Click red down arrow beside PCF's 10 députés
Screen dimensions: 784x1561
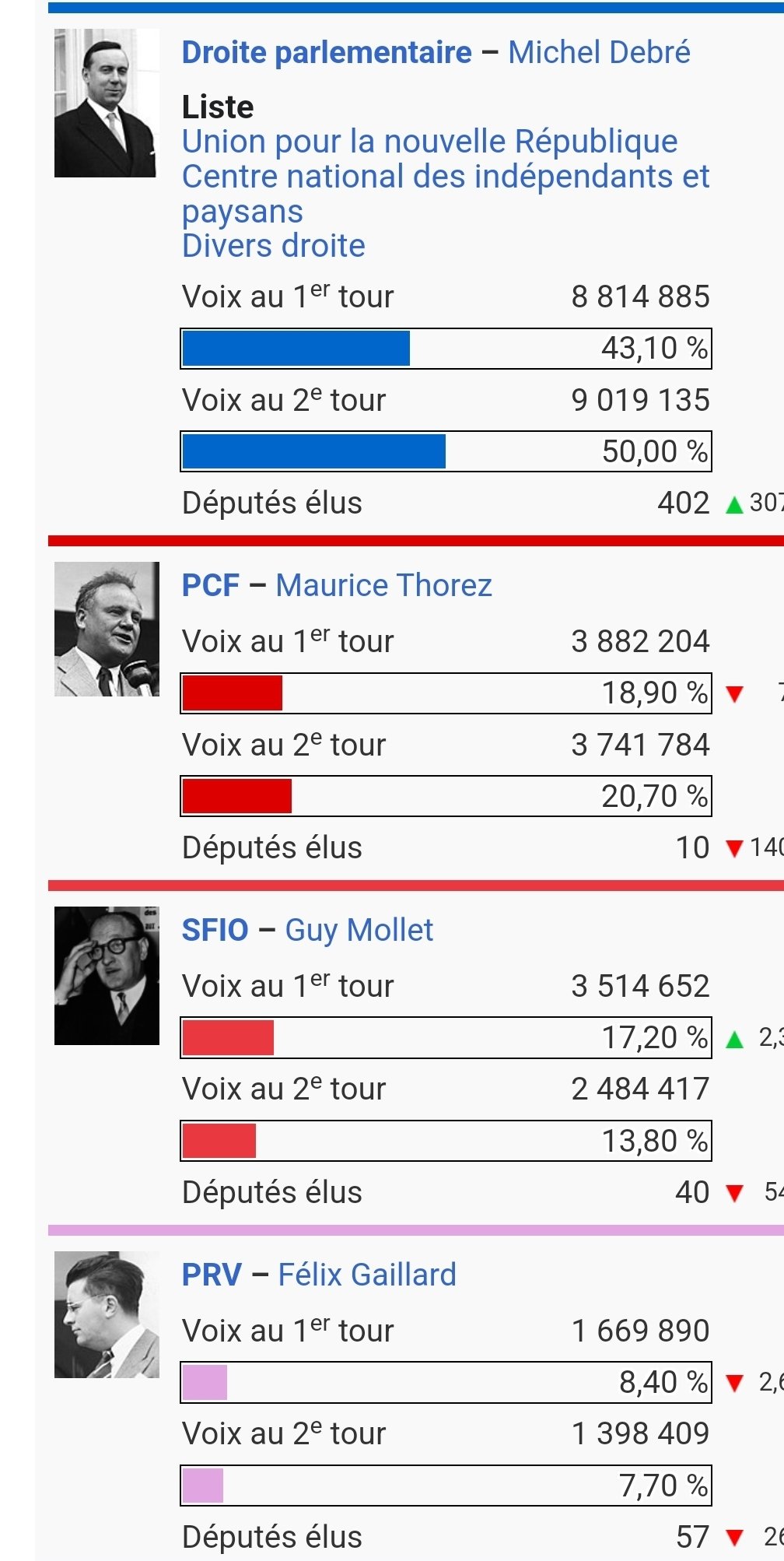(734, 848)
